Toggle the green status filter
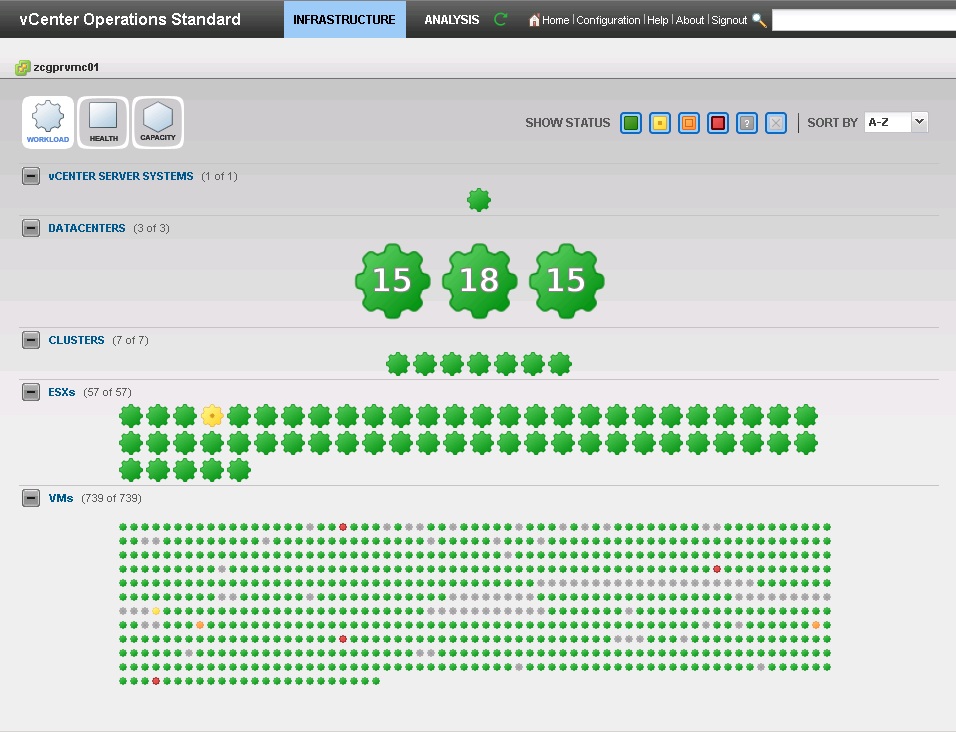Image resolution: width=956 pixels, height=732 pixels. point(631,123)
